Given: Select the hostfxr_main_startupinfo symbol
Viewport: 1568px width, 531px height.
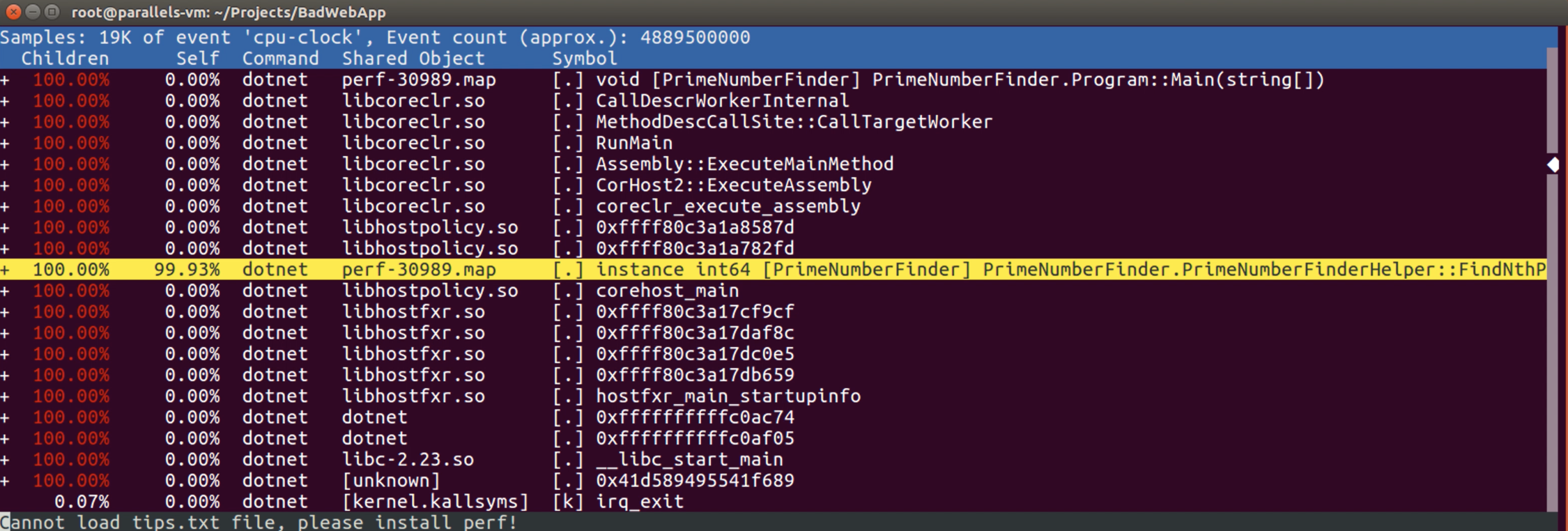Looking at the screenshot, I should [x=728, y=397].
